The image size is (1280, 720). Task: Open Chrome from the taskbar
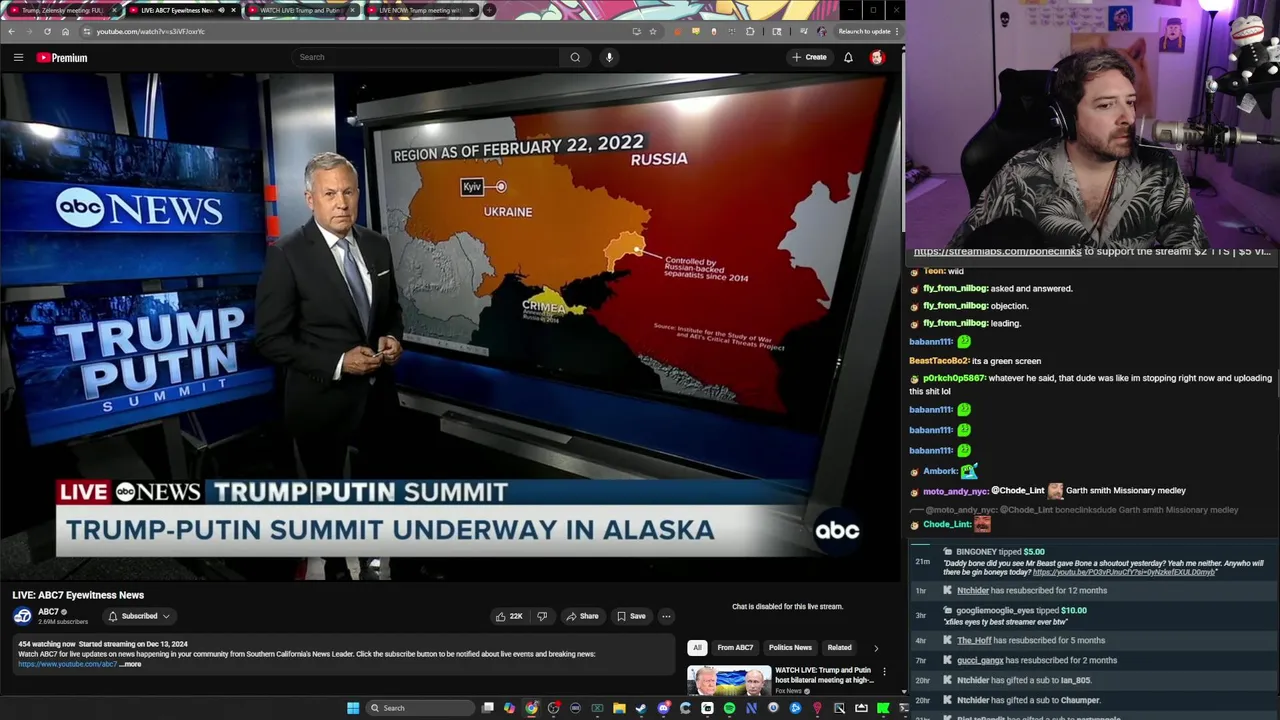point(531,708)
